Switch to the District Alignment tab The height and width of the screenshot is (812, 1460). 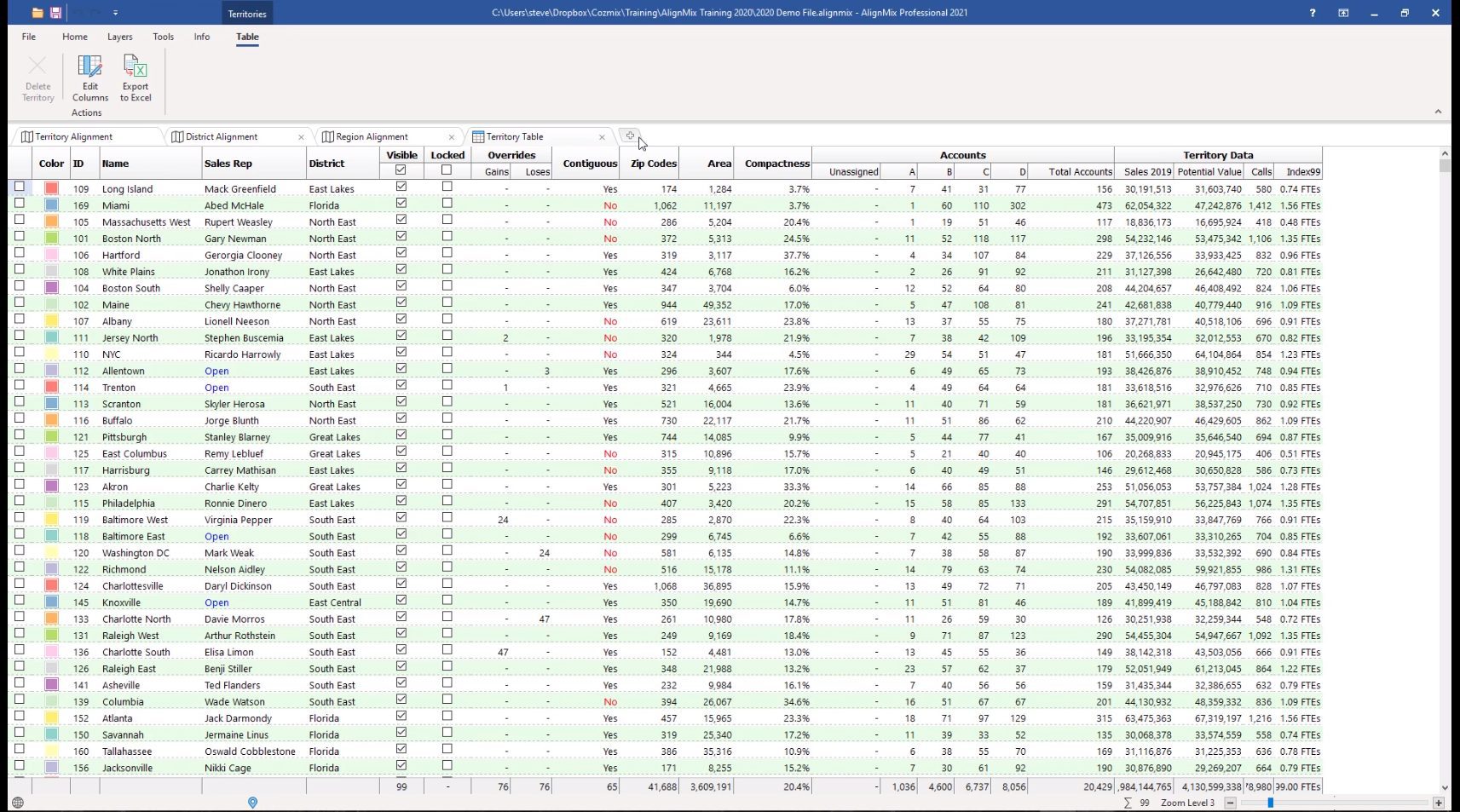pos(222,136)
